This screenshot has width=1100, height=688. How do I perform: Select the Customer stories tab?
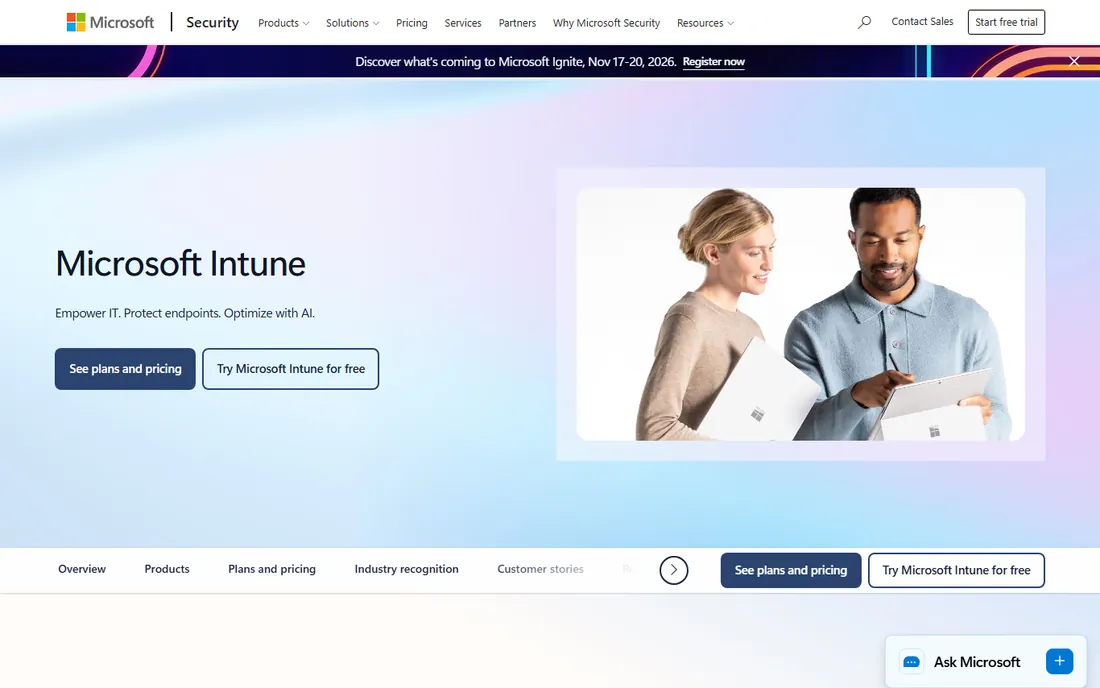pos(540,569)
